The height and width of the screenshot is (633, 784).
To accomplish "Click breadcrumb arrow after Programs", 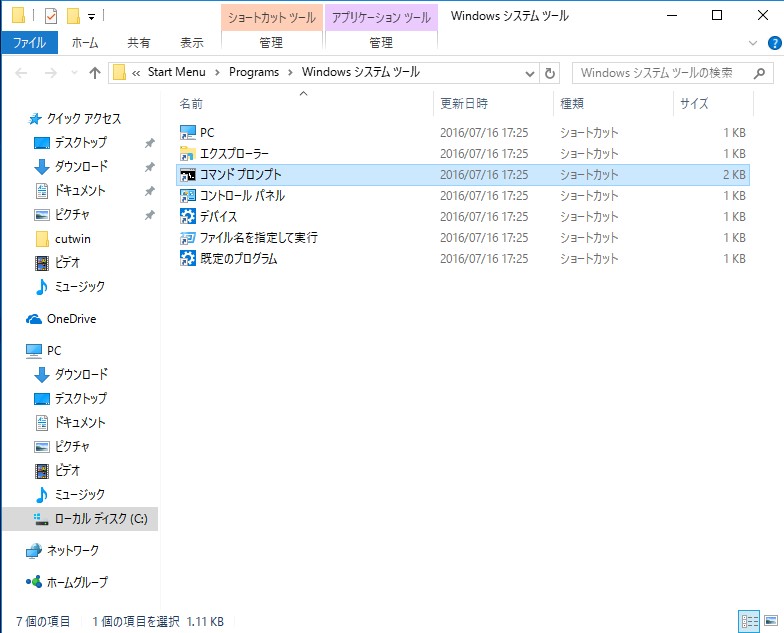I will pos(290,72).
